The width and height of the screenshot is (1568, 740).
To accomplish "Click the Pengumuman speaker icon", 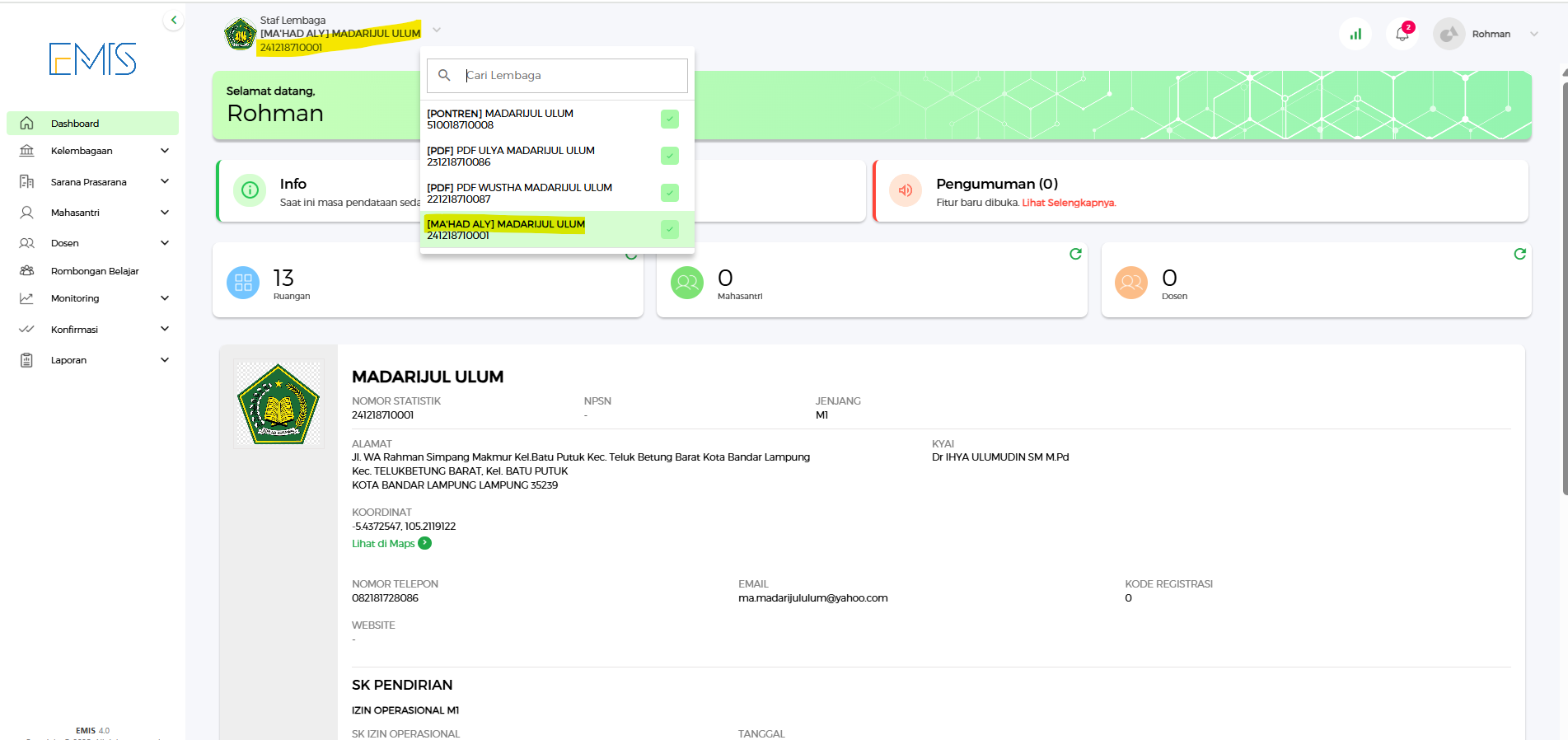I will pyautogui.click(x=906, y=190).
